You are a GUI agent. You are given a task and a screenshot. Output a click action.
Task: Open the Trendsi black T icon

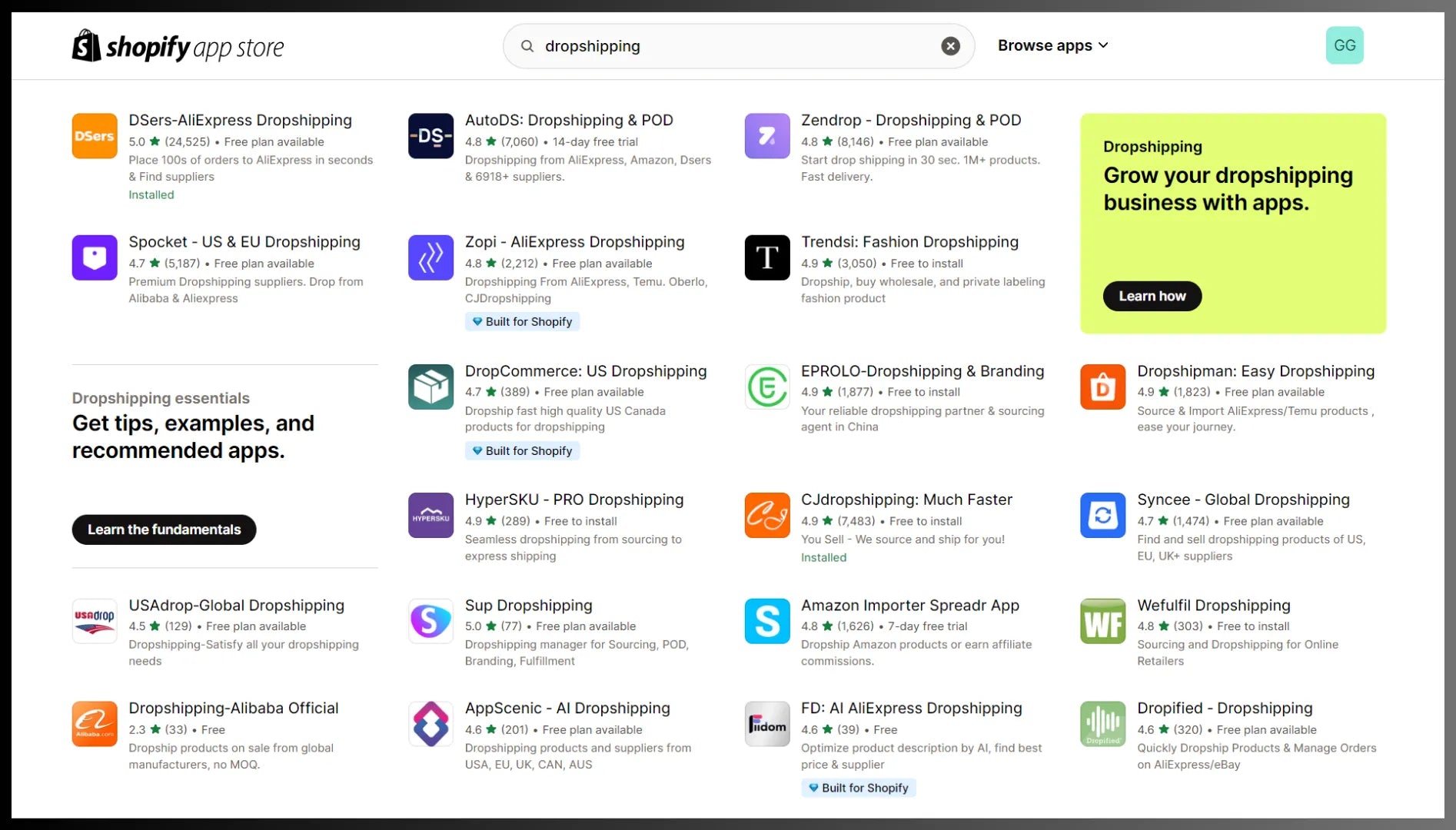click(x=766, y=257)
